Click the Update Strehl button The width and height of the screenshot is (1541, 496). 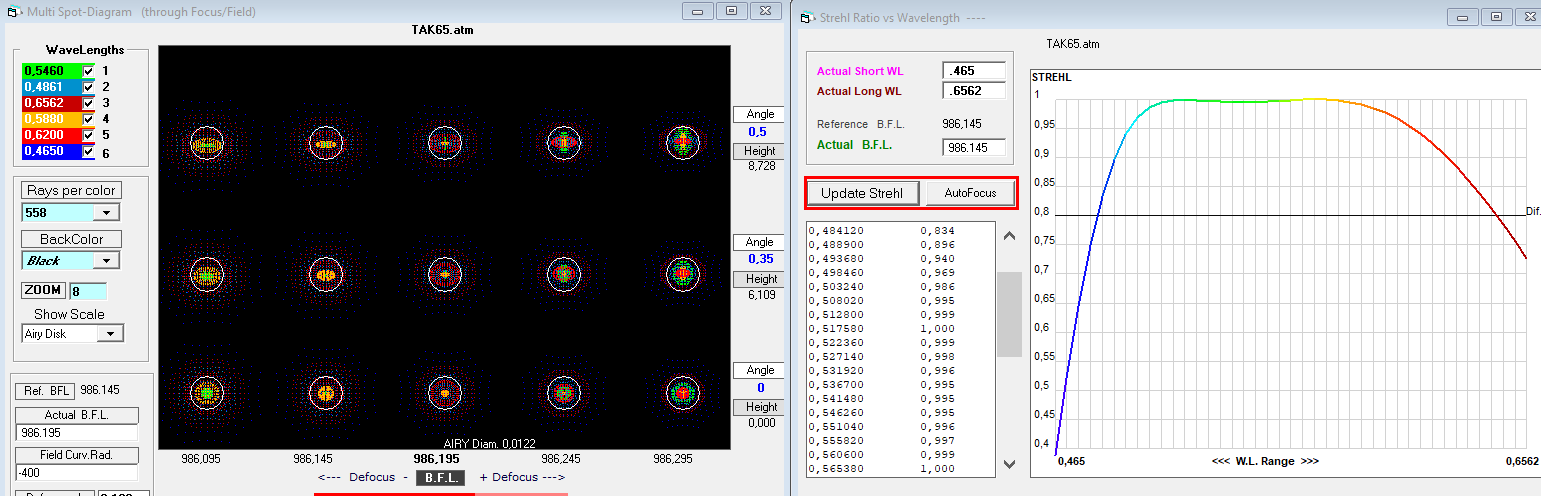[864, 193]
